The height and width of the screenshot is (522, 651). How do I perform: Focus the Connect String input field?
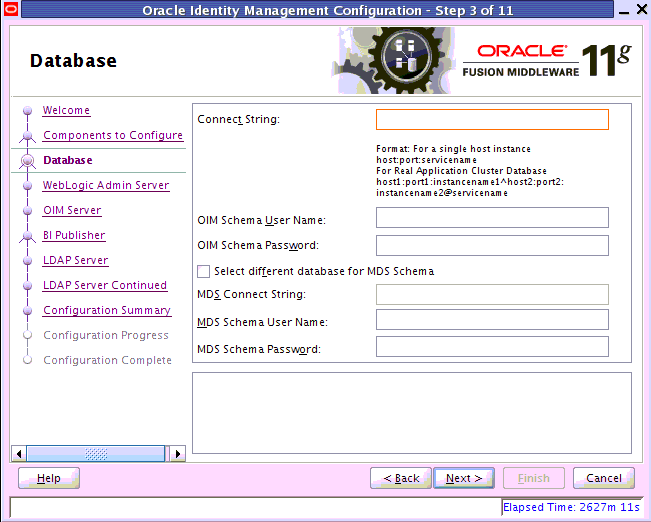tap(492, 120)
